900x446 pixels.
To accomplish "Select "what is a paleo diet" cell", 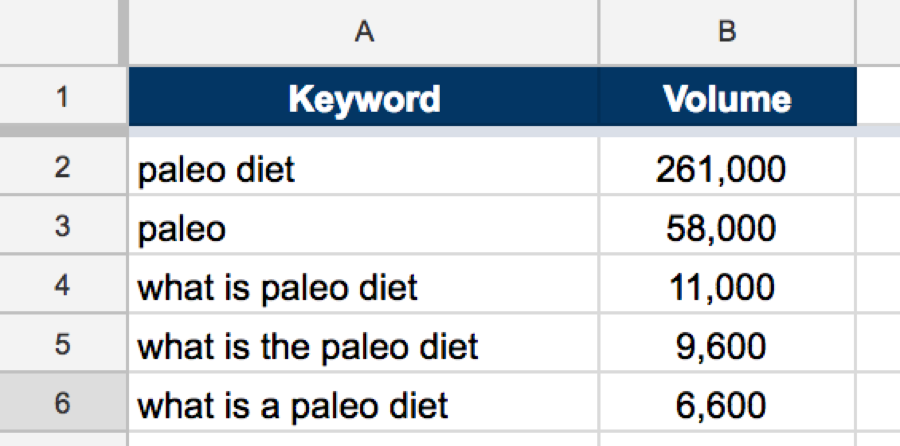I will coord(364,406).
